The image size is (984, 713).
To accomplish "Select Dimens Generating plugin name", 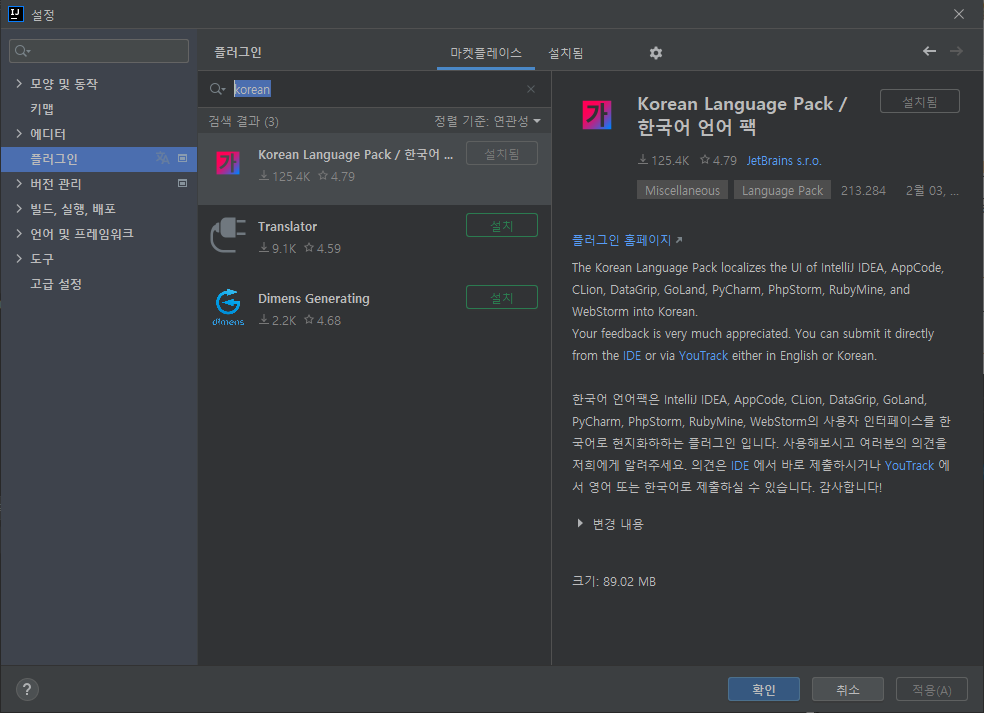I will tap(314, 299).
